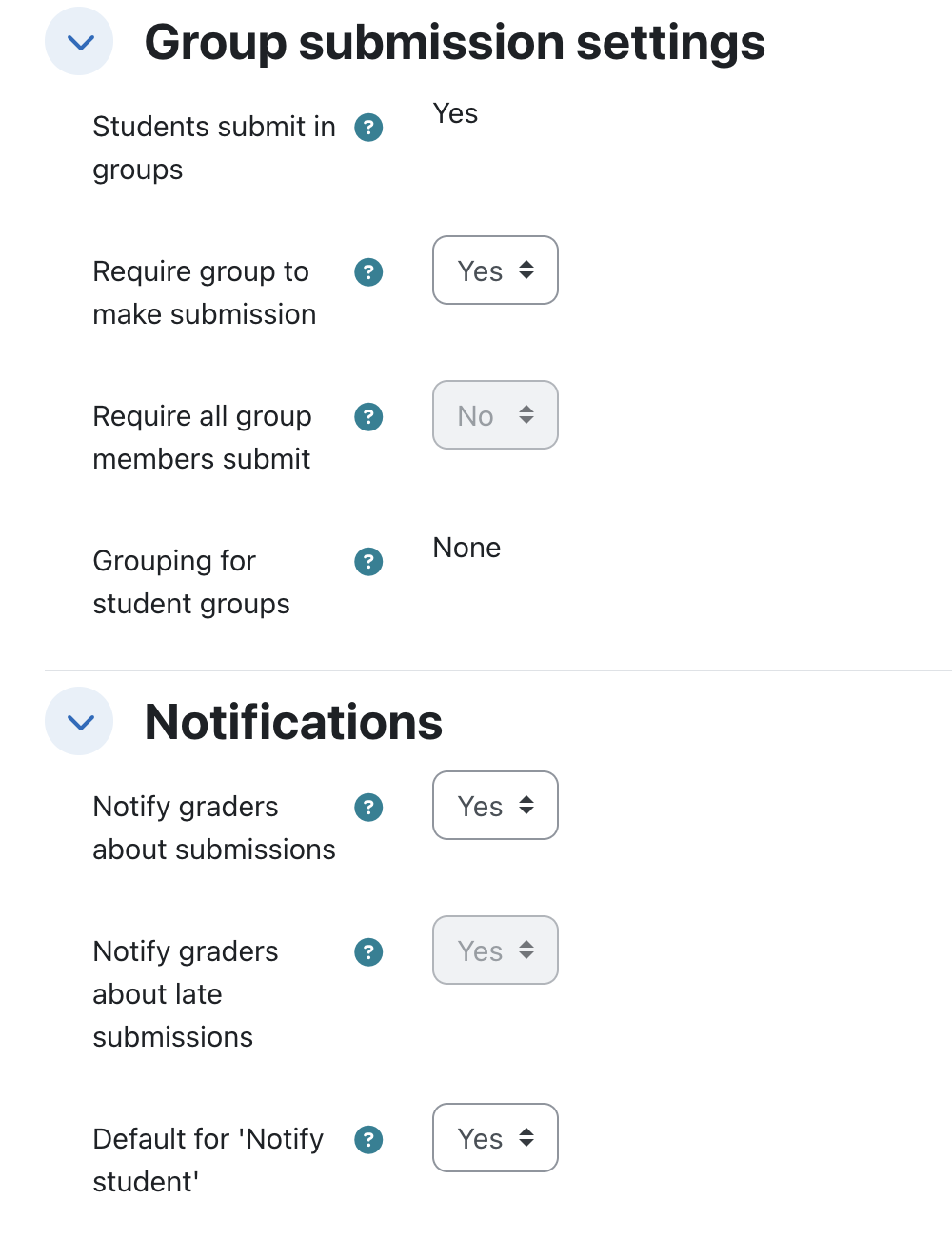Open help for Notify graders about submissions
Viewport: 952px width, 1240px height.
pos(368,807)
